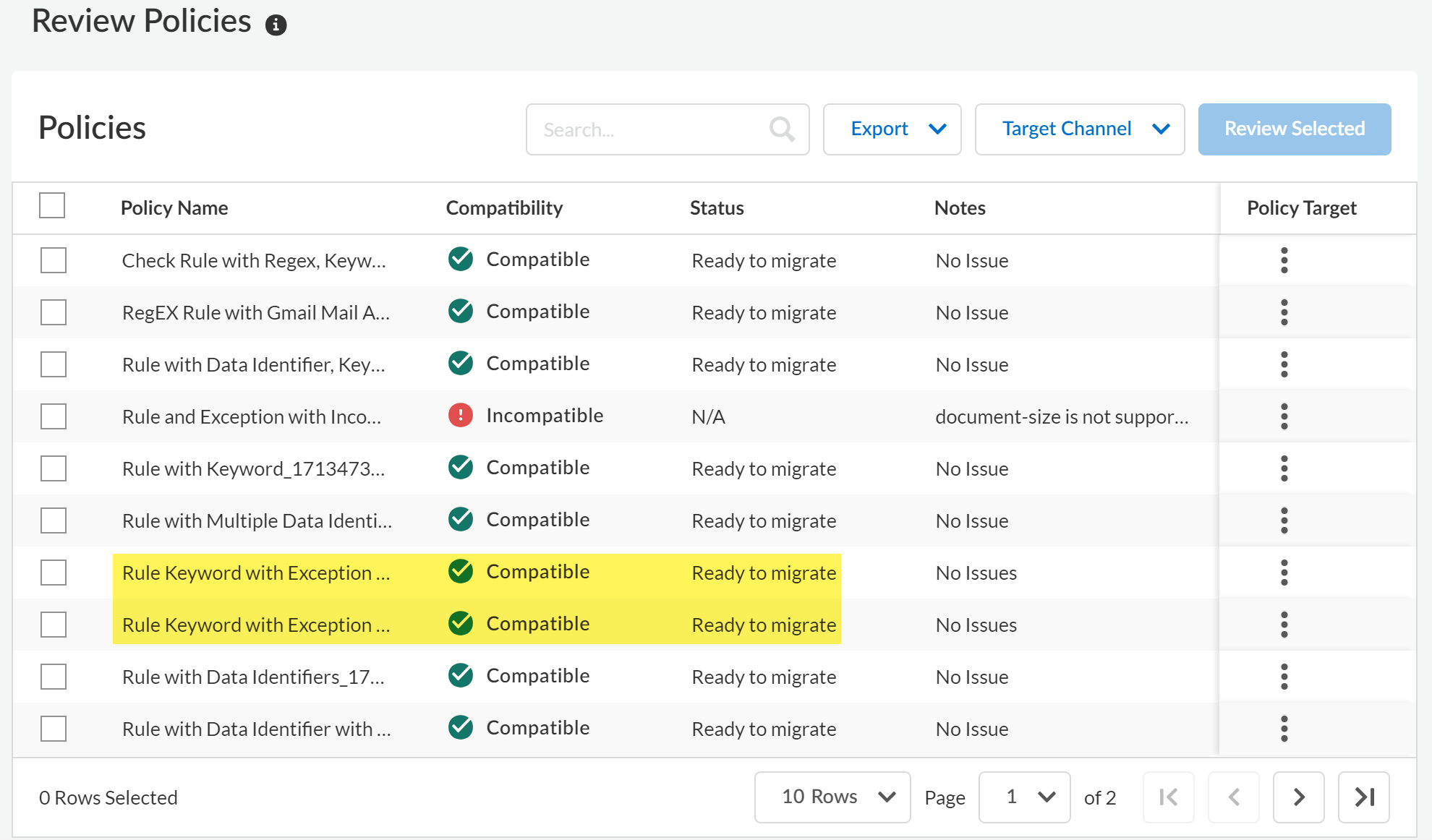This screenshot has height=840, width=1432.
Task: Open the 10 Rows page size dropdown
Action: tap(832, 797)
